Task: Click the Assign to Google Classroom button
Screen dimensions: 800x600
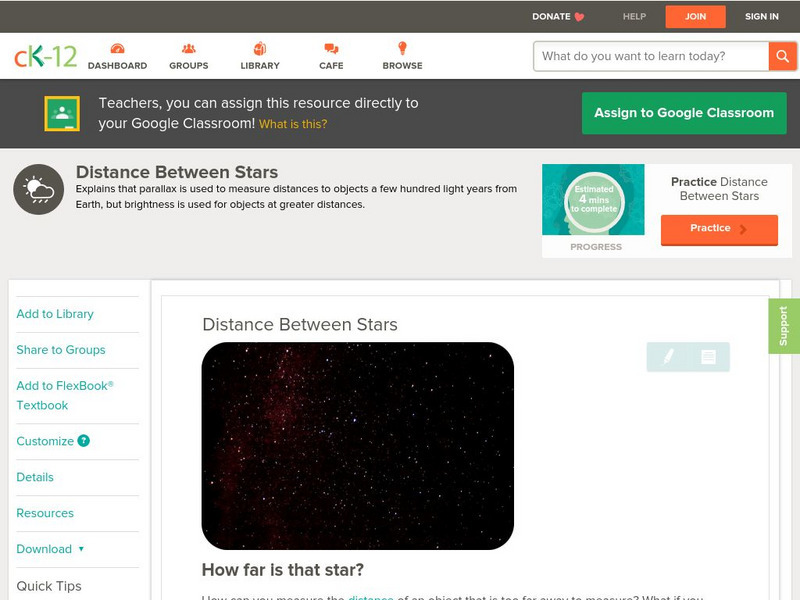Action: tap(683, 113)
